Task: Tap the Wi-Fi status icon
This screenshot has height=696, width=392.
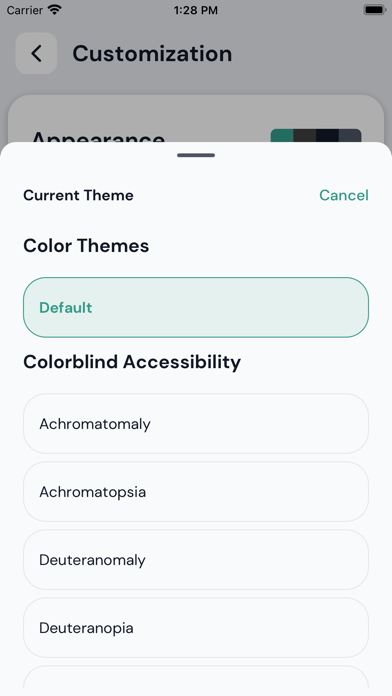Action: pyautogui.click(x=55, y=10)
